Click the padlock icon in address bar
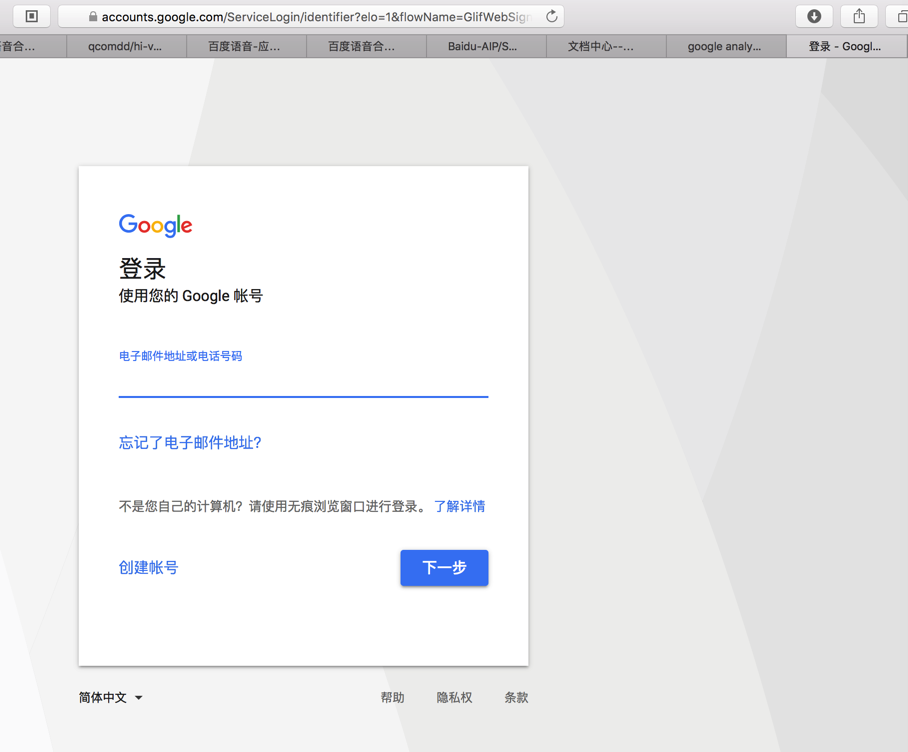This screenshot has width=908, height=752. (x=93, y=17)
